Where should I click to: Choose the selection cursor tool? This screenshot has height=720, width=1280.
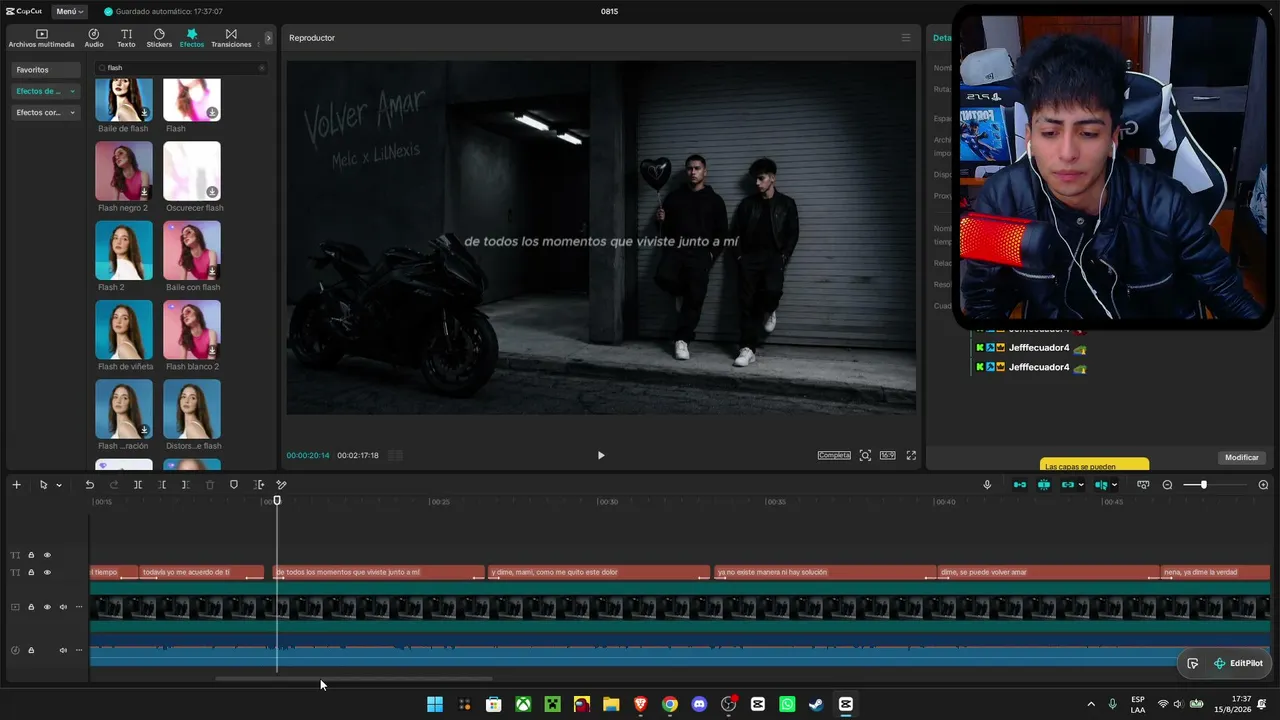43,485
